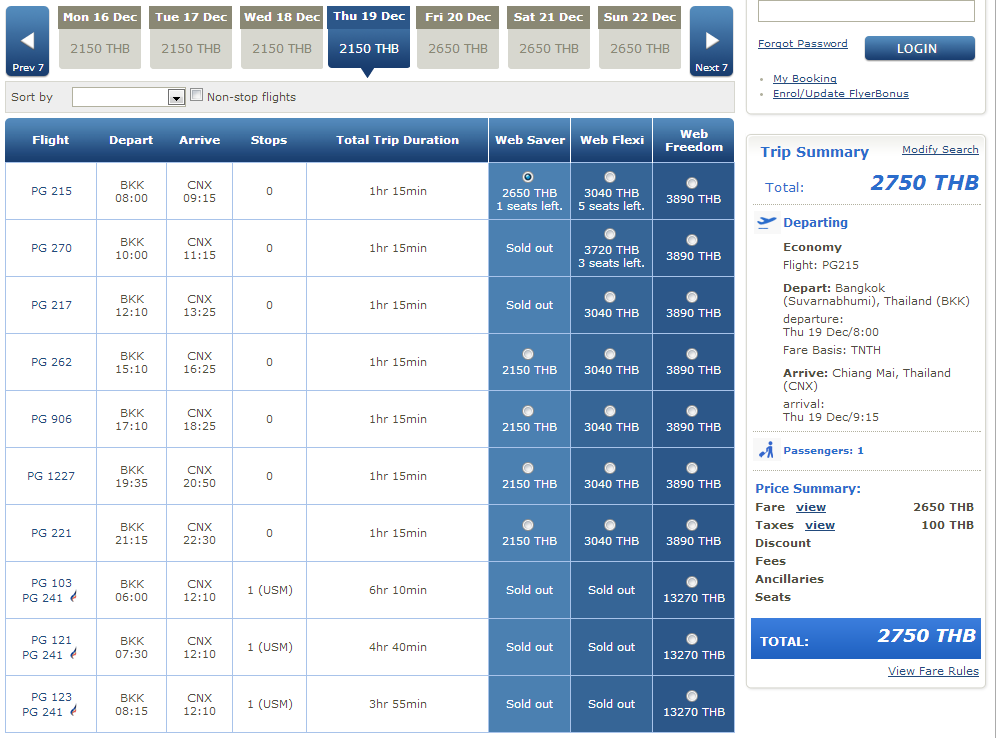Viewport: 1001px width, 738px height.
Task: Go to next 7 days arrow
Action: tap(711, 41)
